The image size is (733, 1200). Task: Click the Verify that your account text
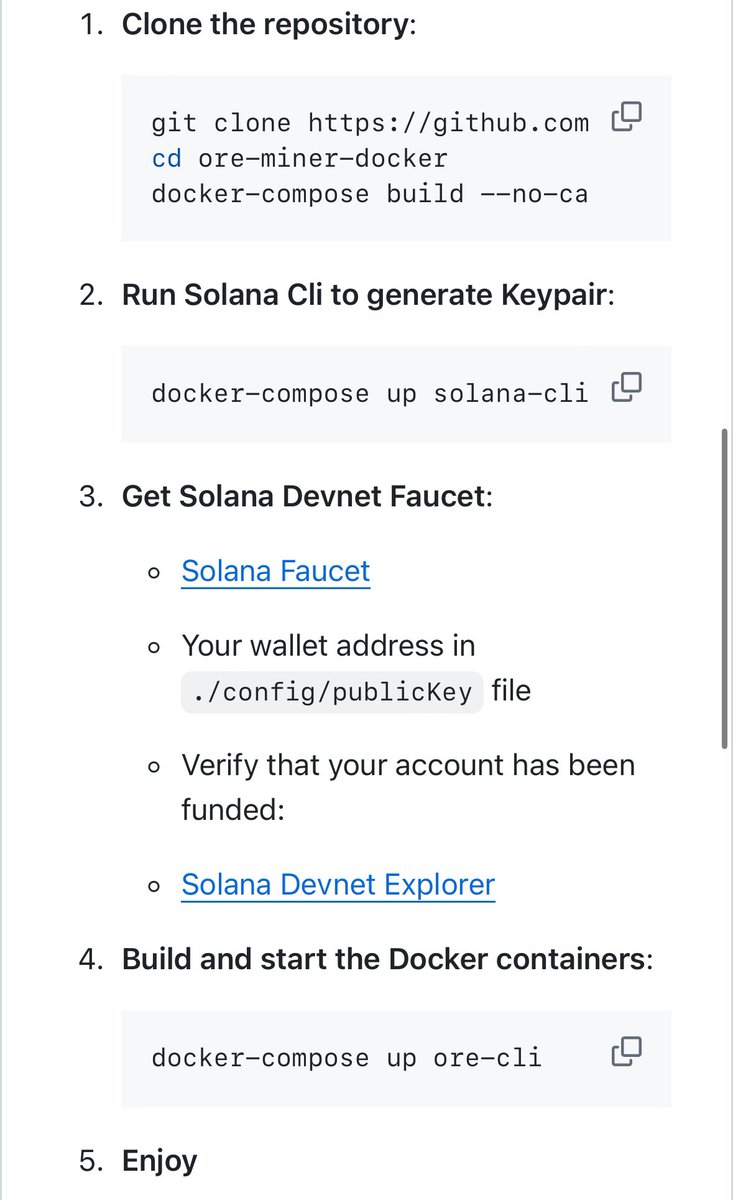[408, 766]
